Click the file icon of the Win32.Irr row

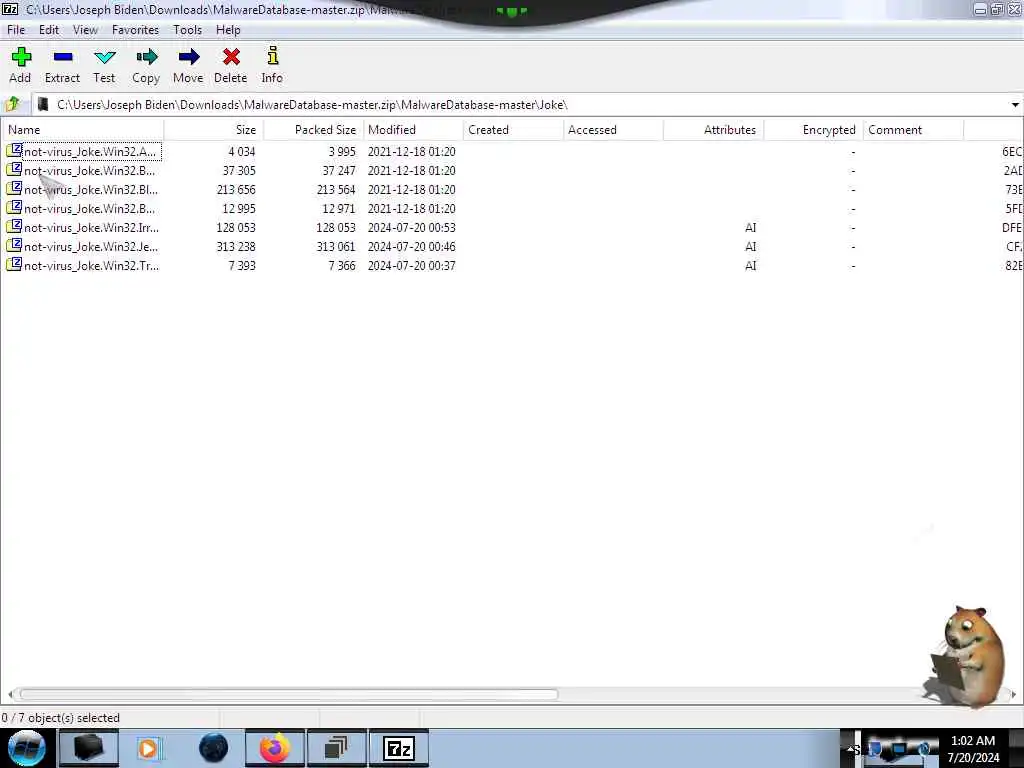pyautogui.click(x=14, y=227)
